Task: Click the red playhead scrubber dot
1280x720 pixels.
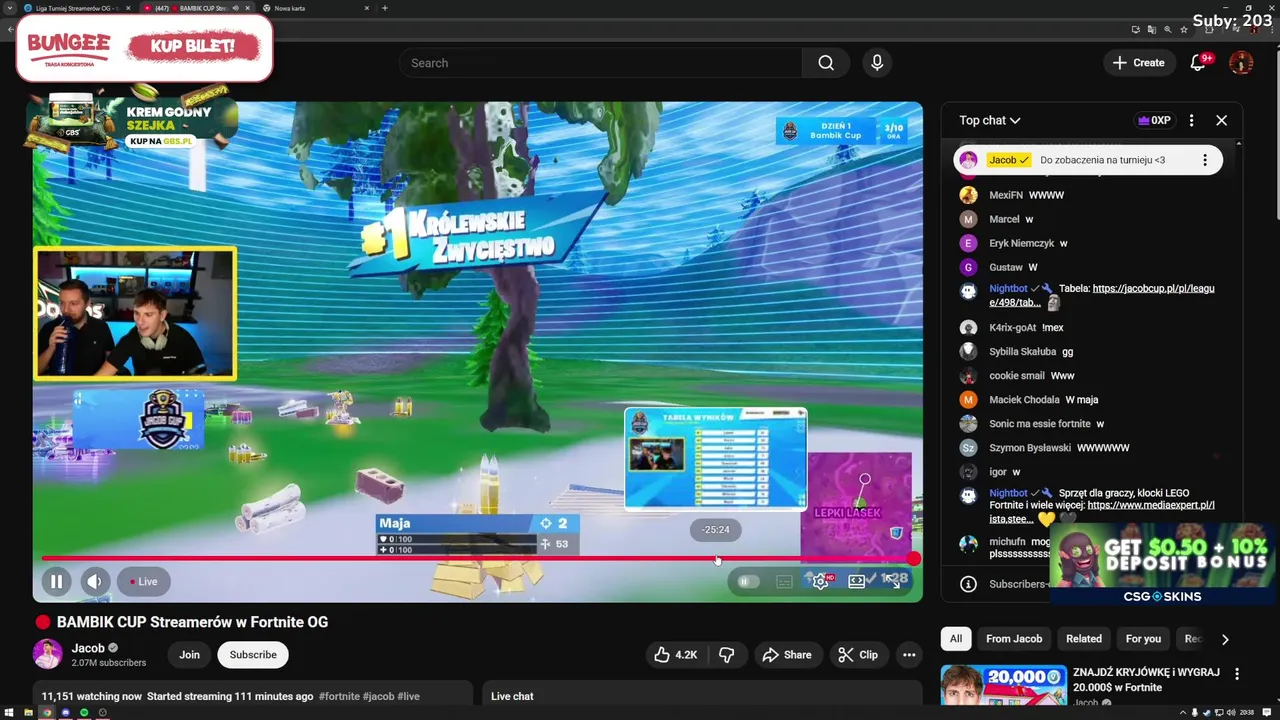Action: click(913, 559)
